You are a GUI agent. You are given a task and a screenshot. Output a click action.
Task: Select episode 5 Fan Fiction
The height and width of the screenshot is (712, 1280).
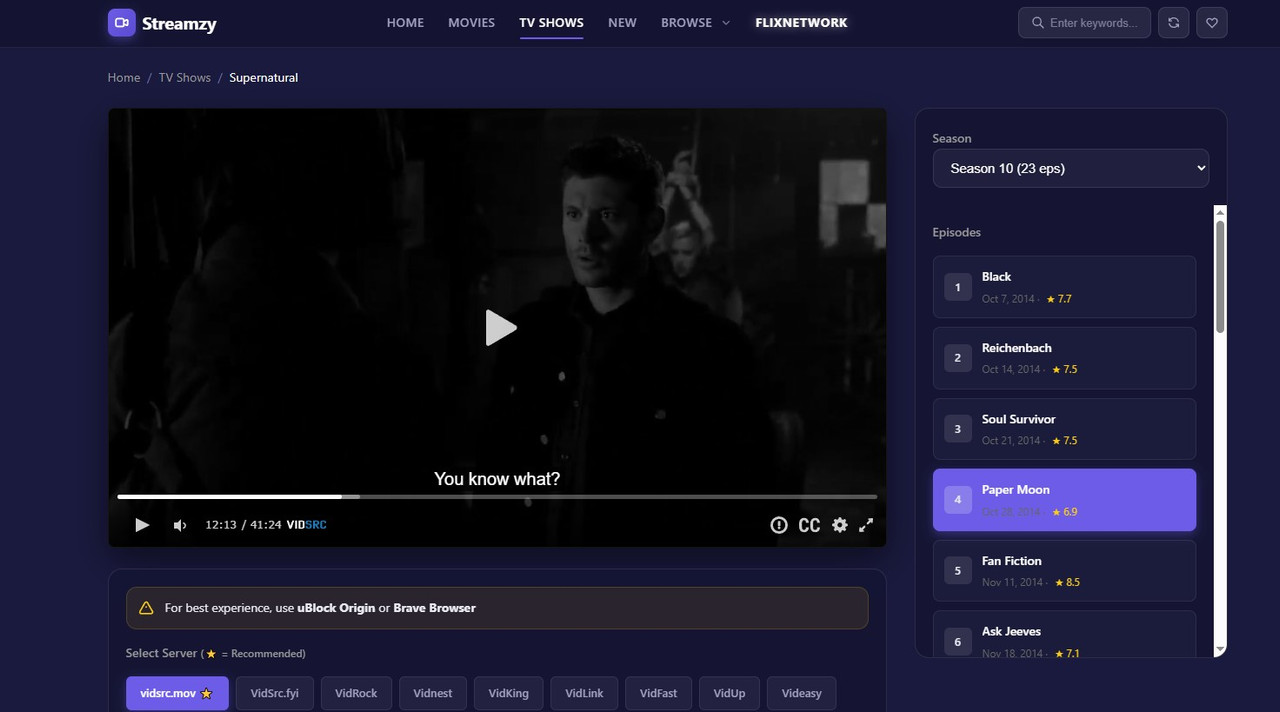tap(1064, 571)
